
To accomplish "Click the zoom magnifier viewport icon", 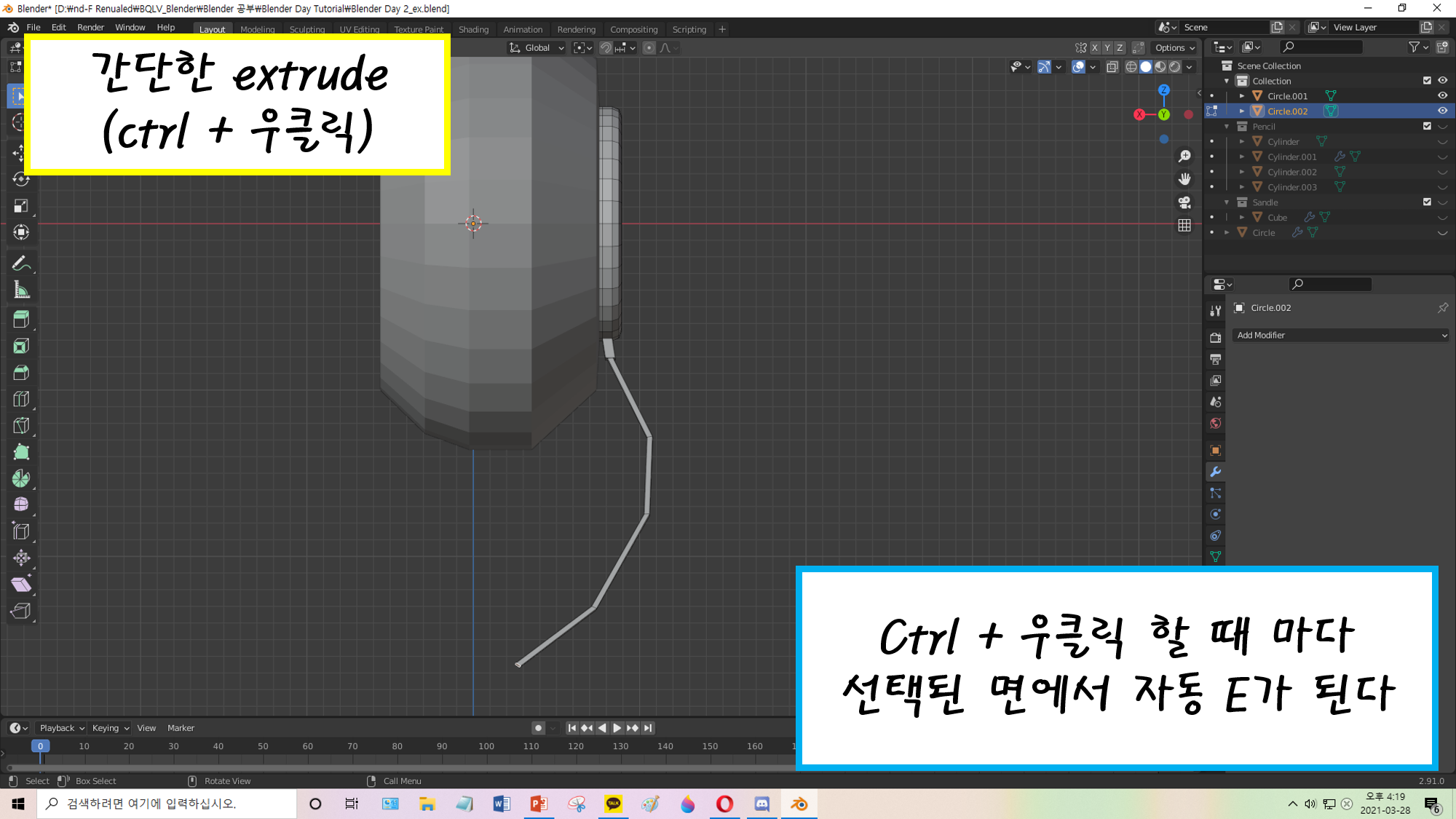I will pos(1184,157).
